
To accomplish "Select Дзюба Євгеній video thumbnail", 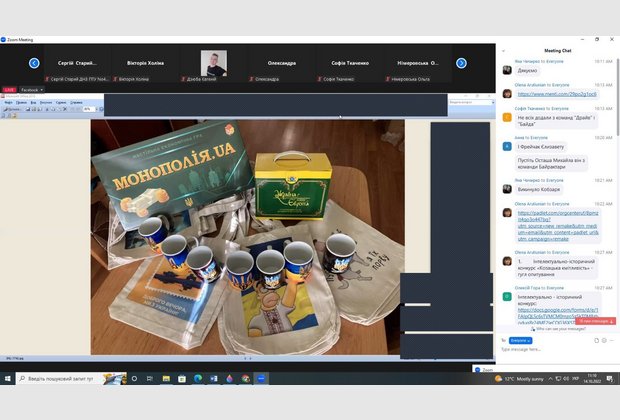I will [213, 63].
